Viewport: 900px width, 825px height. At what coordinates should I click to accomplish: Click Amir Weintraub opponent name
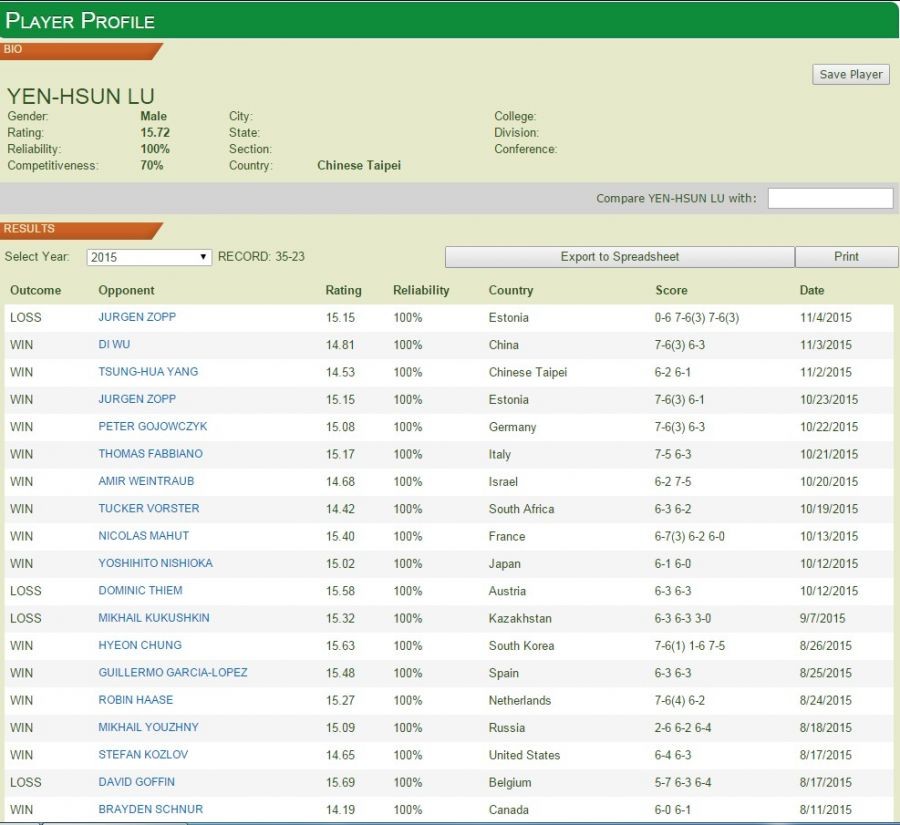pyautogui.click(x=145, y=481)
